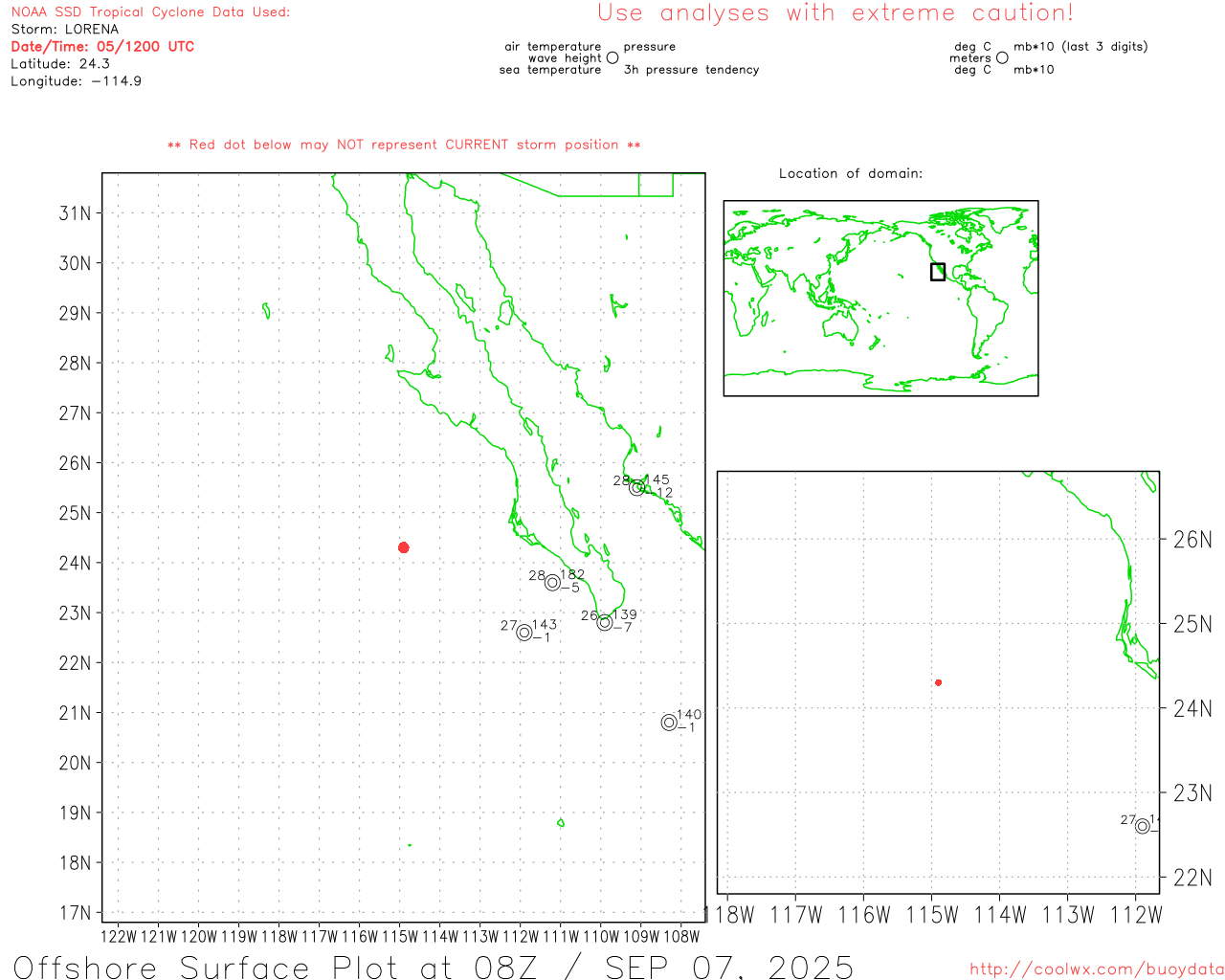Click the 17N latitude label on main map

[76, 913]
